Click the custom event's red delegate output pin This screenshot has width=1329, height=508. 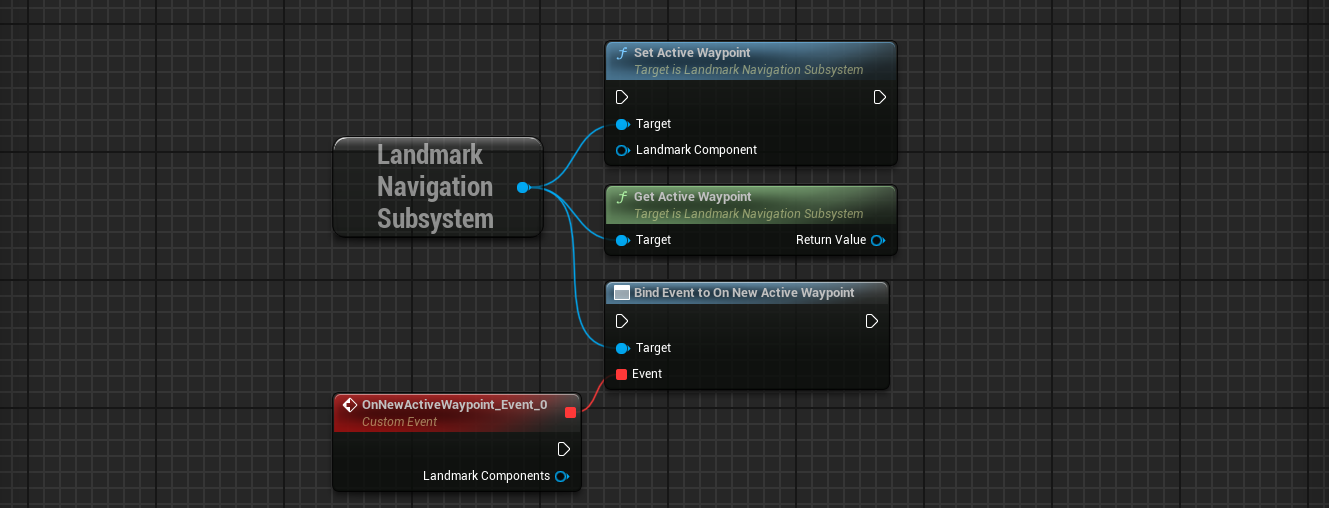point(570,412)
